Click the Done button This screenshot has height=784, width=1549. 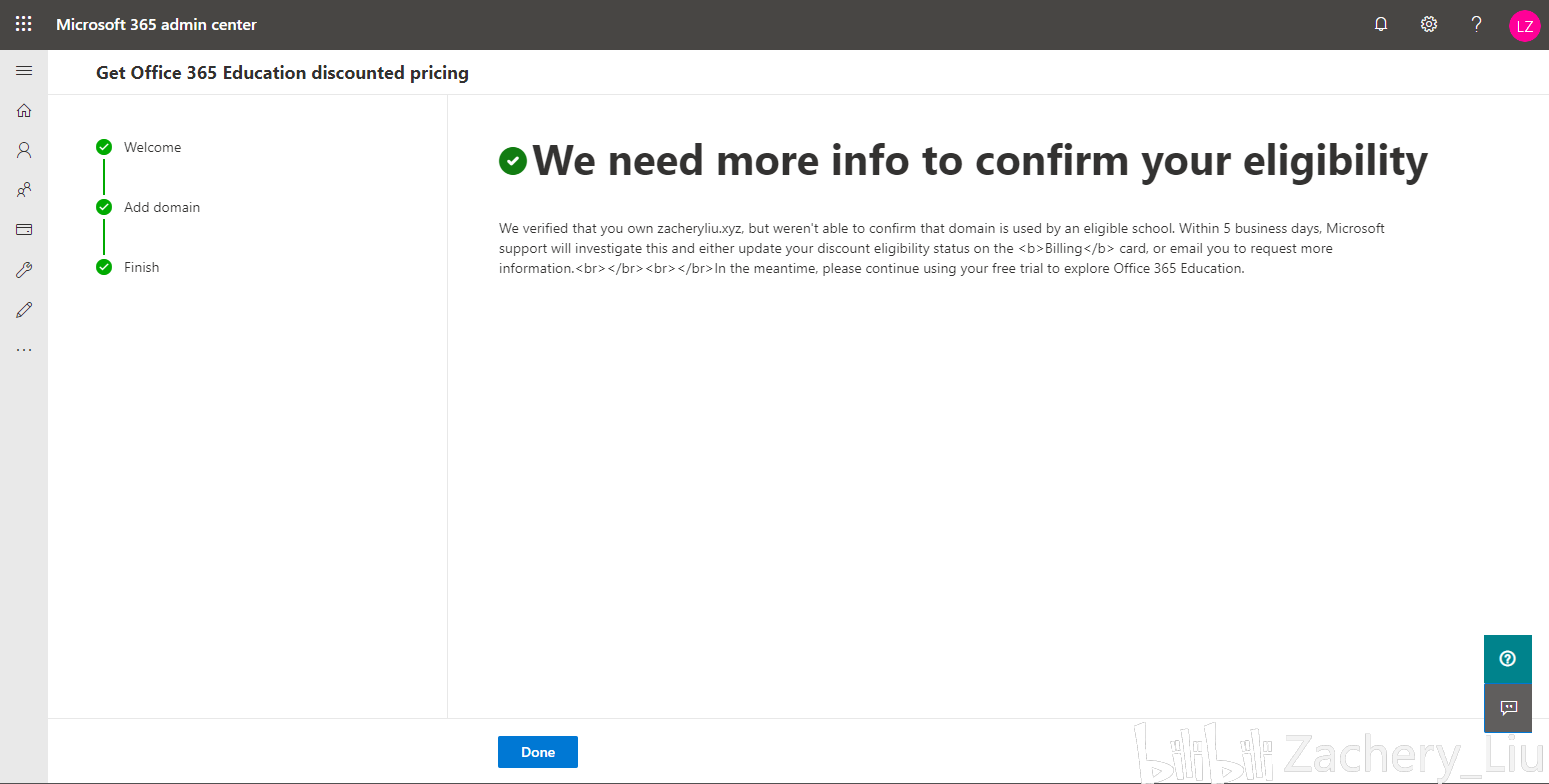[538, 752]
